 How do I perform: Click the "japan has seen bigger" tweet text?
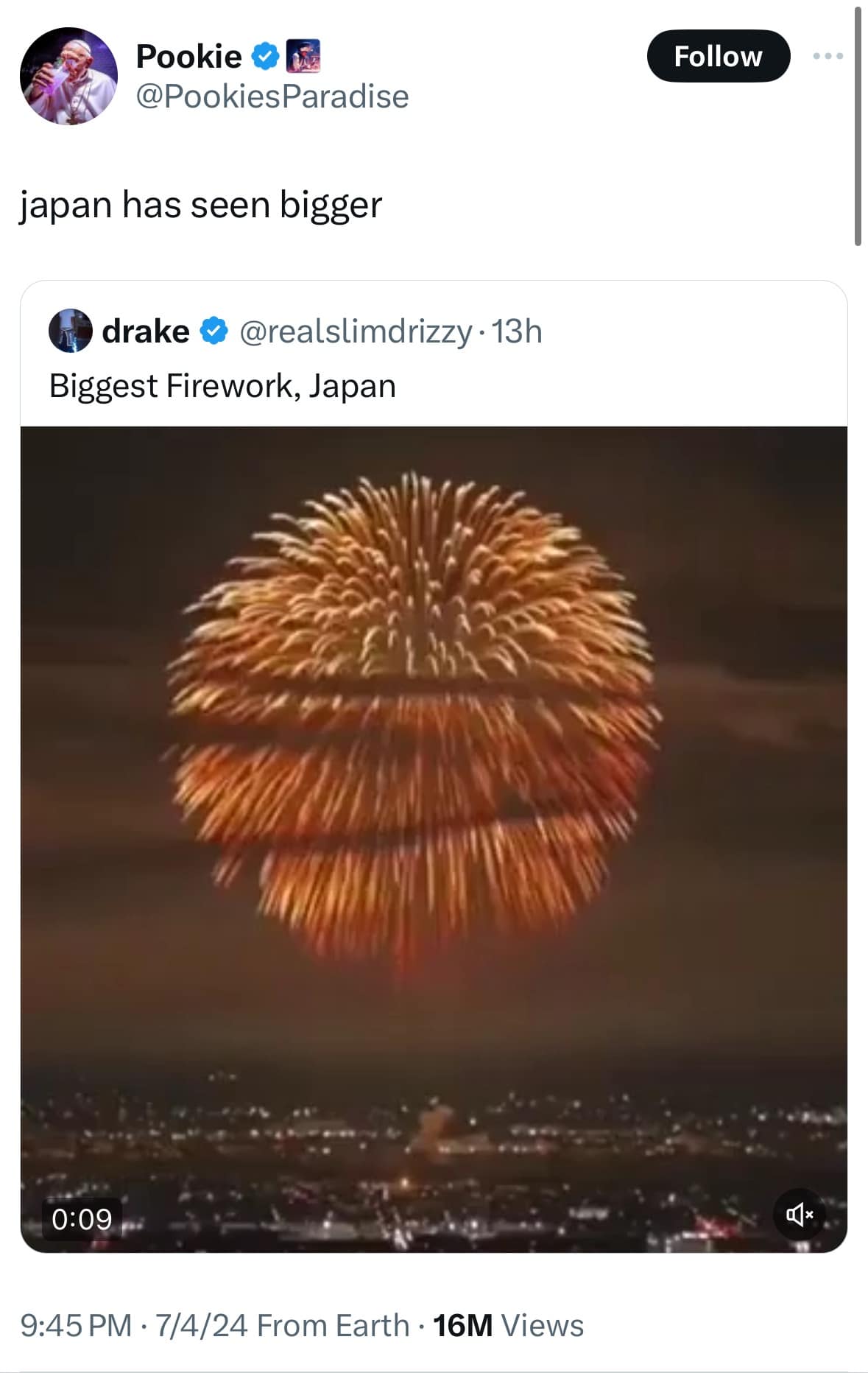[x=200, y=205]
